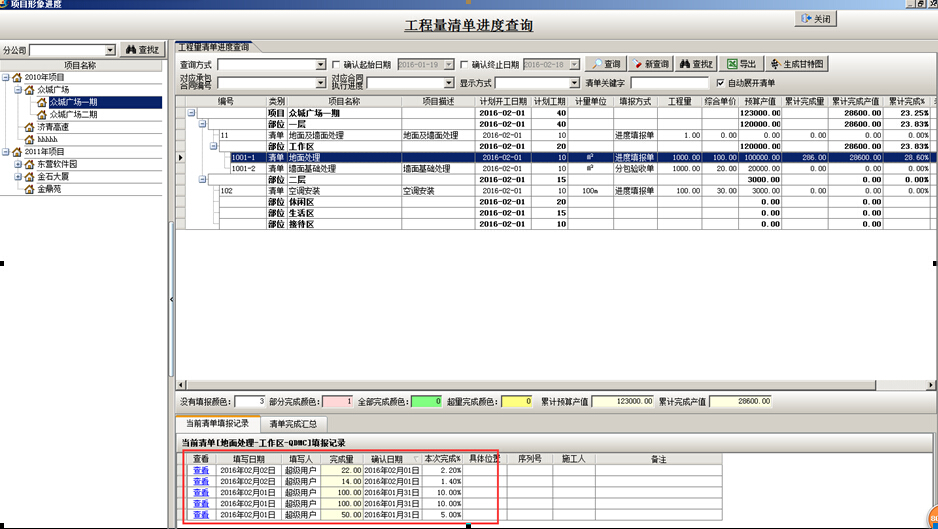Select the 当前清单填报记录 tab
Viewport: 938px width, 529px height.
(x=214, y=424)
